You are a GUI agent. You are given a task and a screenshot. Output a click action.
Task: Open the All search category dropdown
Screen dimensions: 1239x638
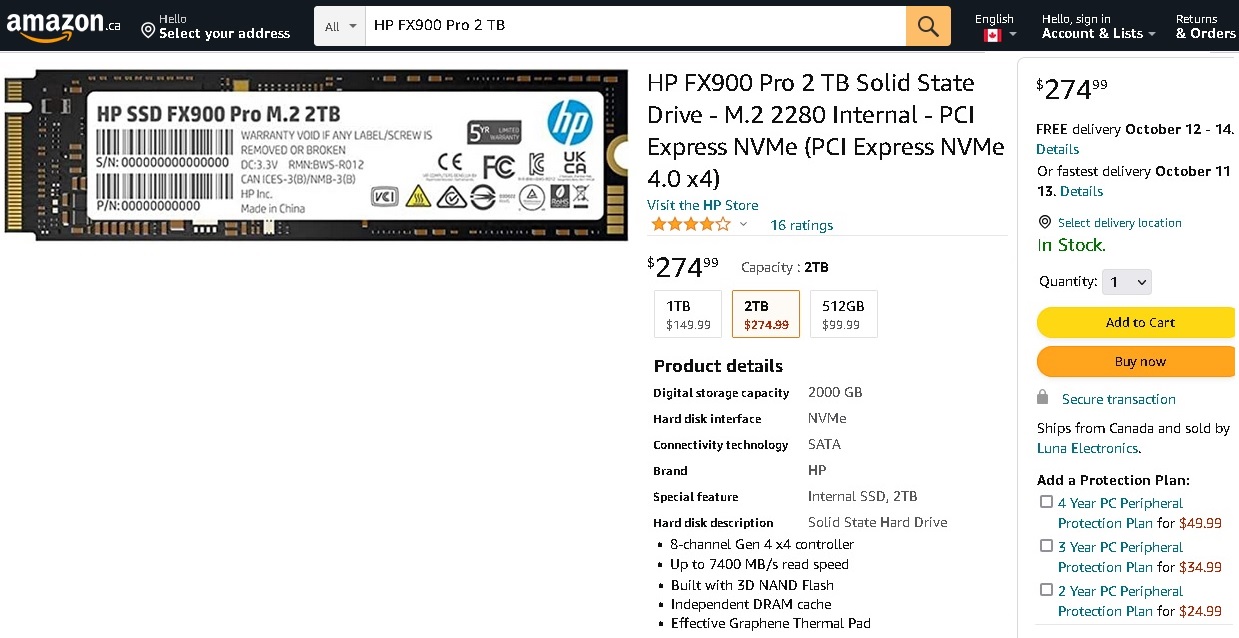click(x=340, y=26)
